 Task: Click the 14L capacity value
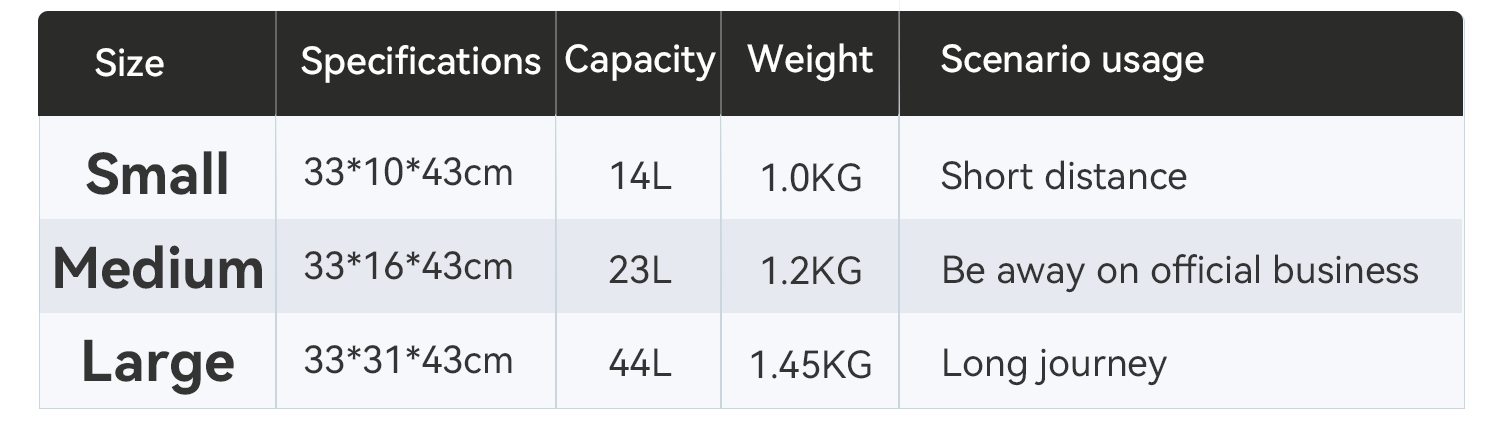[640, 178]
